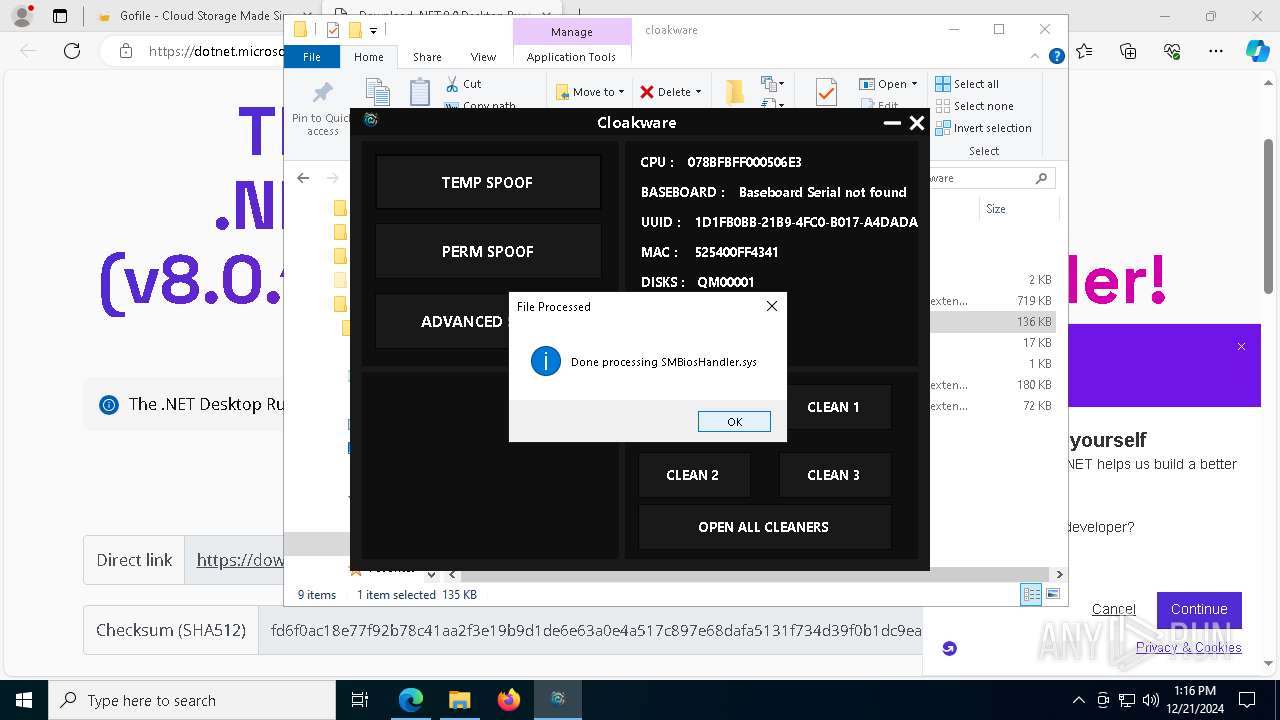This screenshot has width=1280, height=720.
Task: Click Explorer help question mark icon
Action: 1056,57
